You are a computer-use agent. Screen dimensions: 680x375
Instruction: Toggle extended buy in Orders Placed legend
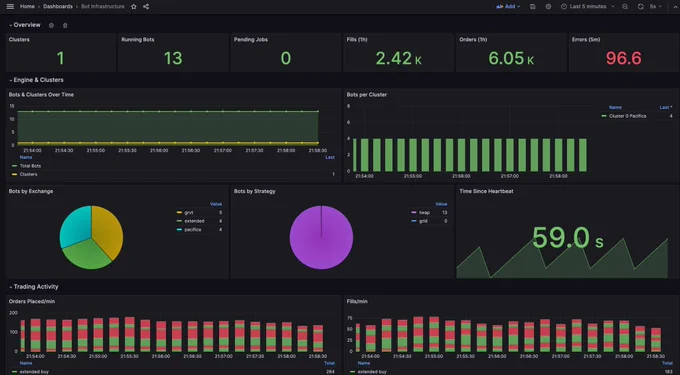tap(34, 372)
